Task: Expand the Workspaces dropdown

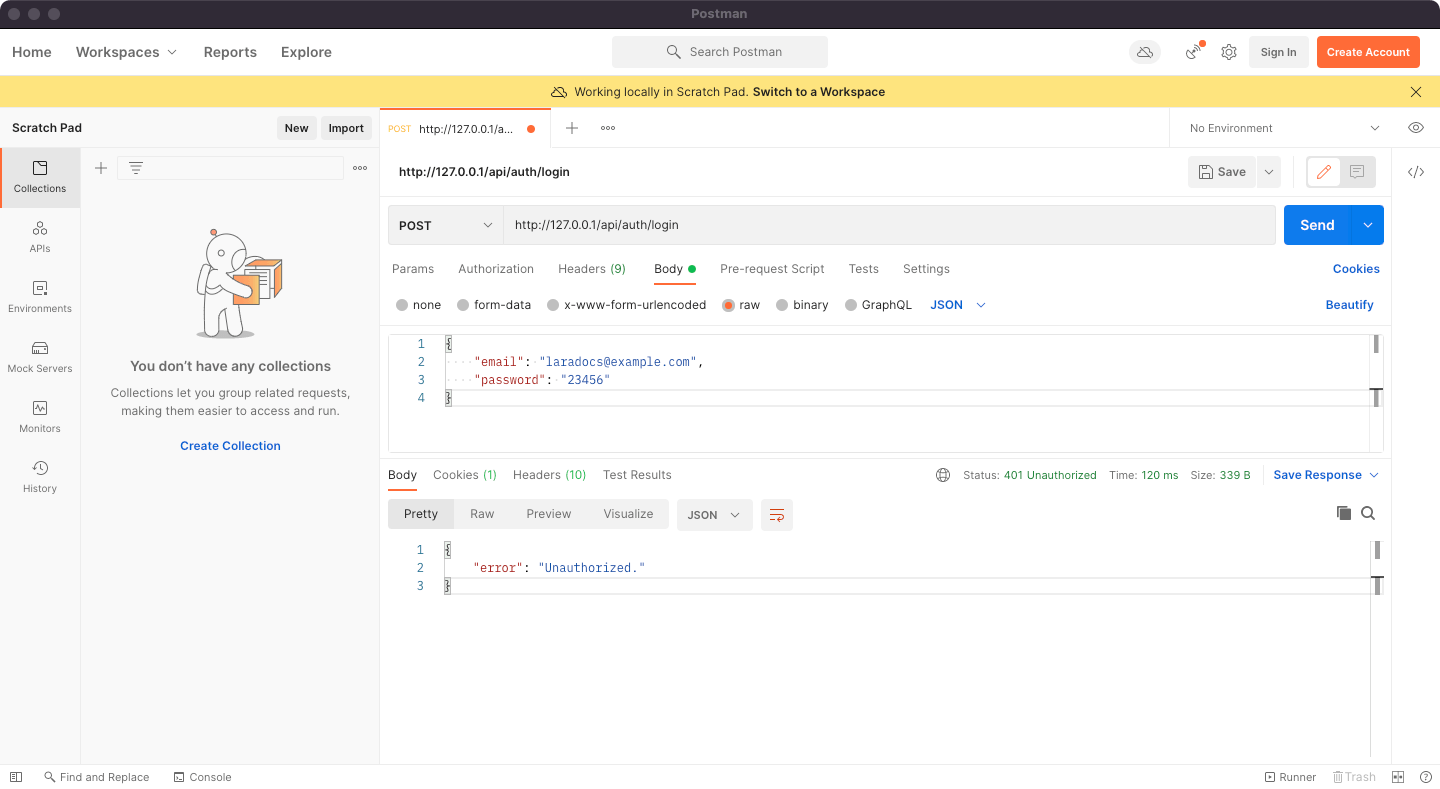Action: click(127, 52)
